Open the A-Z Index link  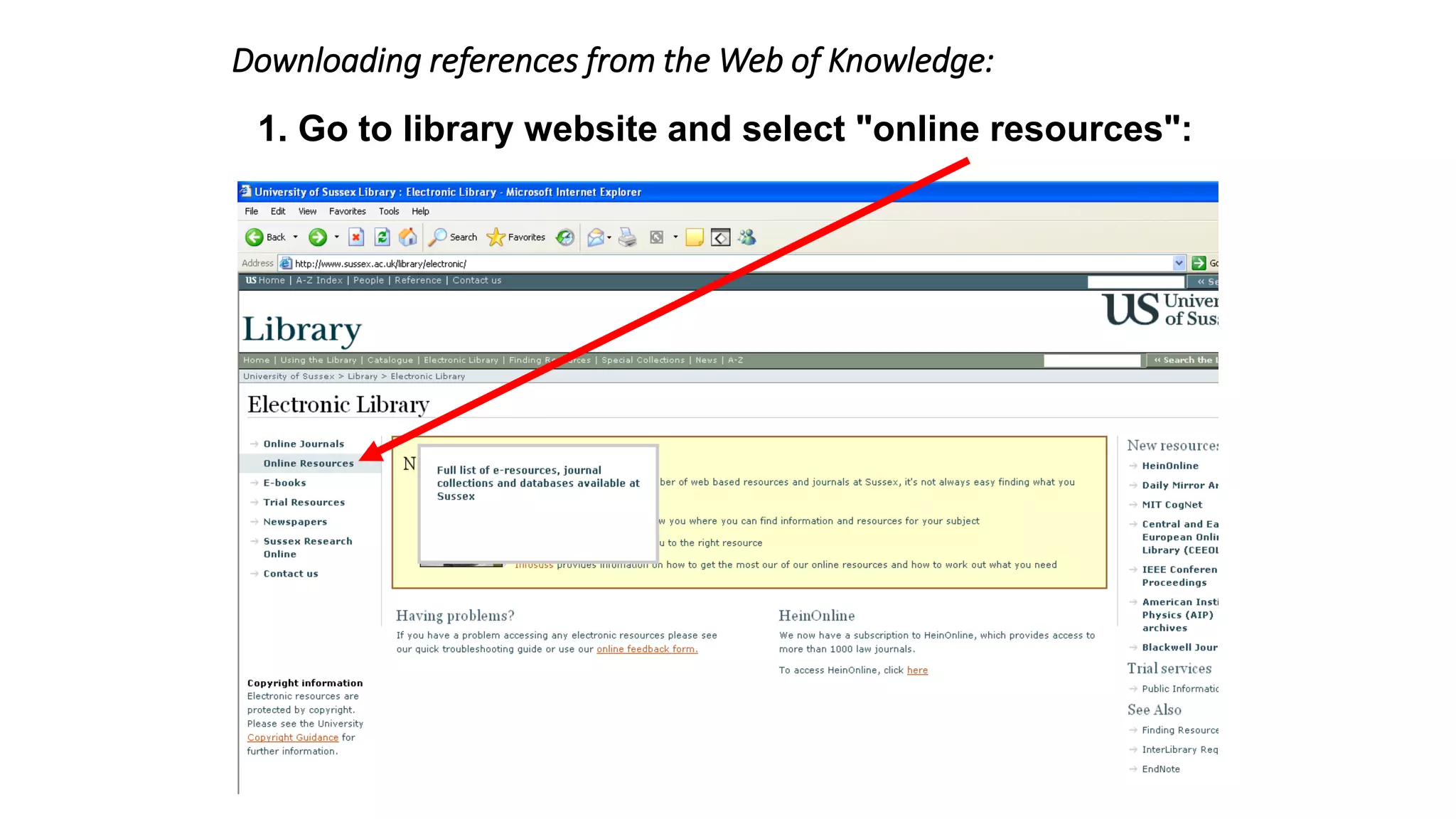319,280
